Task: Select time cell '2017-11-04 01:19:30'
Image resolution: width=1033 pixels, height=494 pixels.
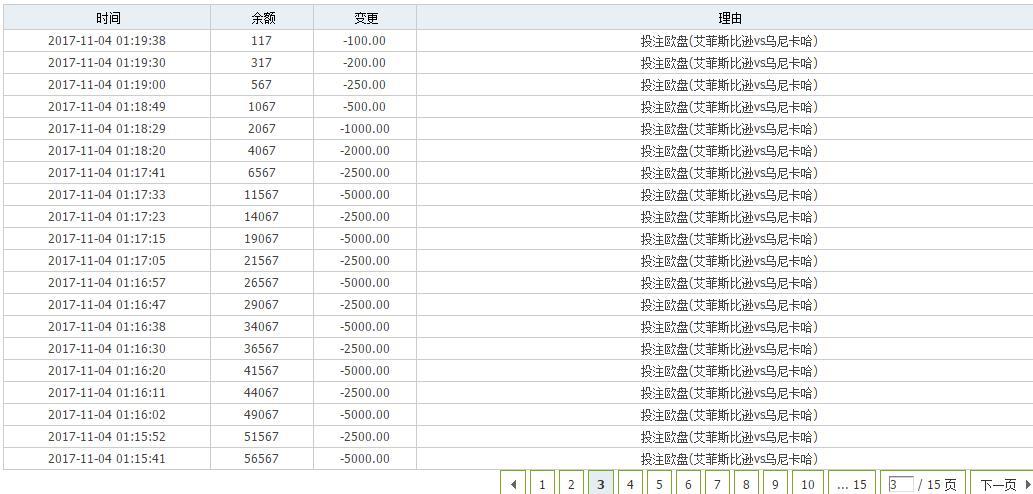Action: [107, 63]
